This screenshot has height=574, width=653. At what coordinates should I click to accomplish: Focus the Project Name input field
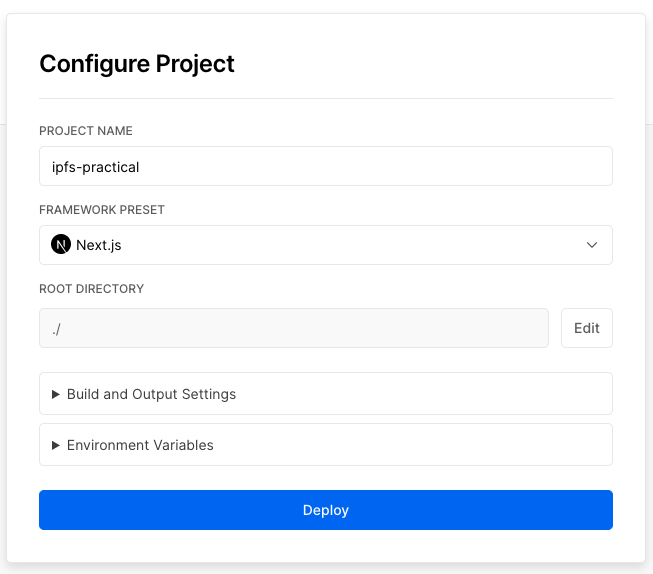click(325, 167)
